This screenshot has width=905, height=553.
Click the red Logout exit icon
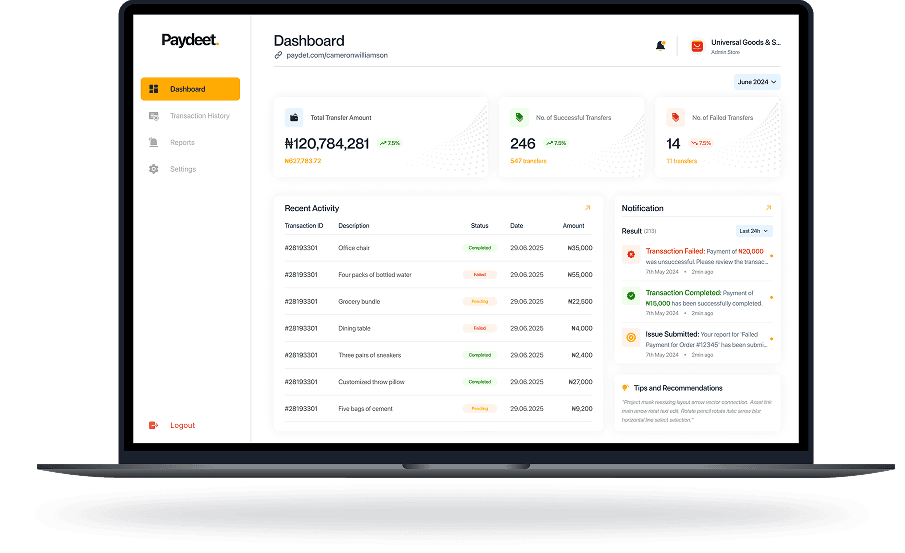tap(154, 425)
